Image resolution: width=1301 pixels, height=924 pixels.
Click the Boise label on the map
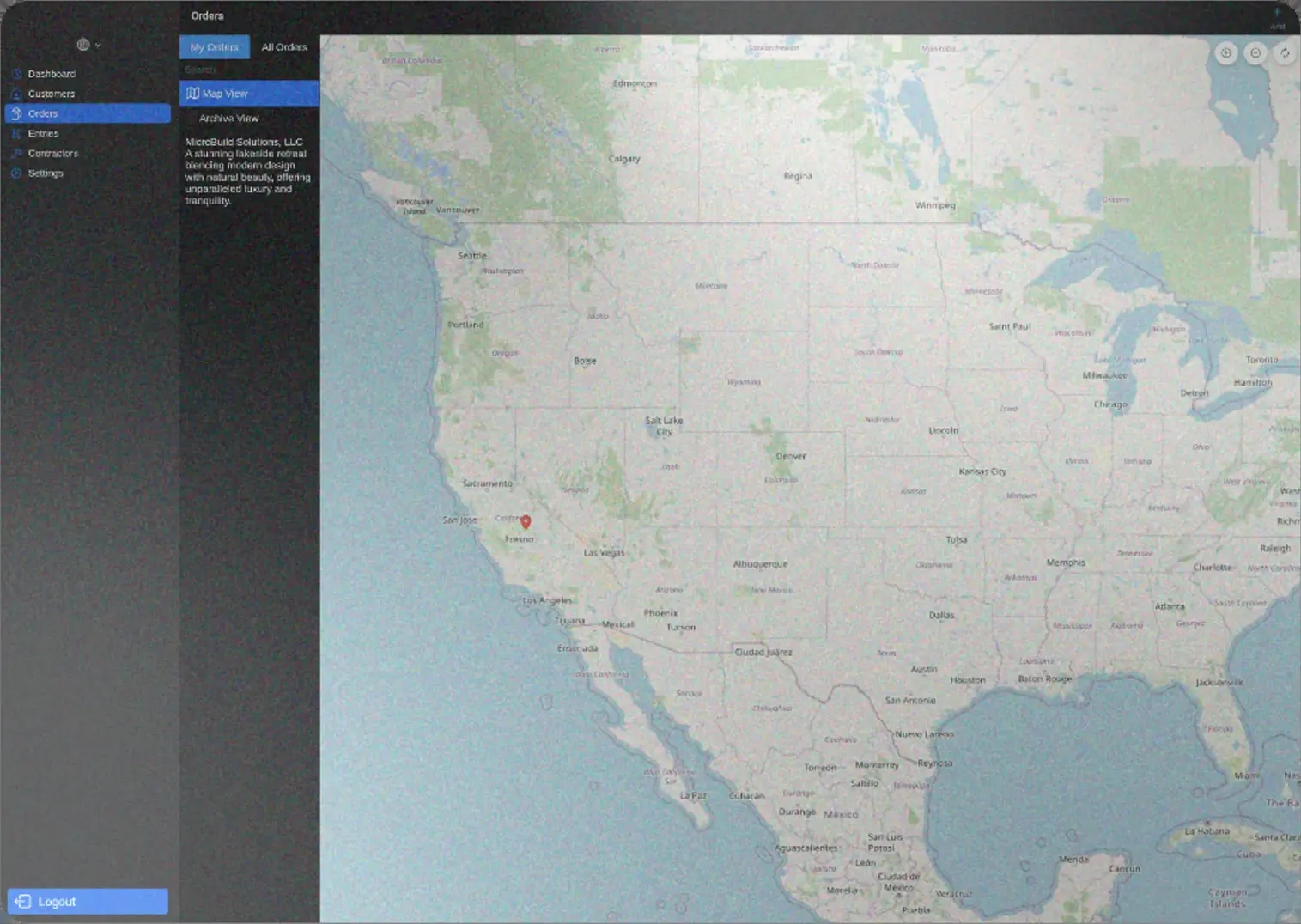585,361
